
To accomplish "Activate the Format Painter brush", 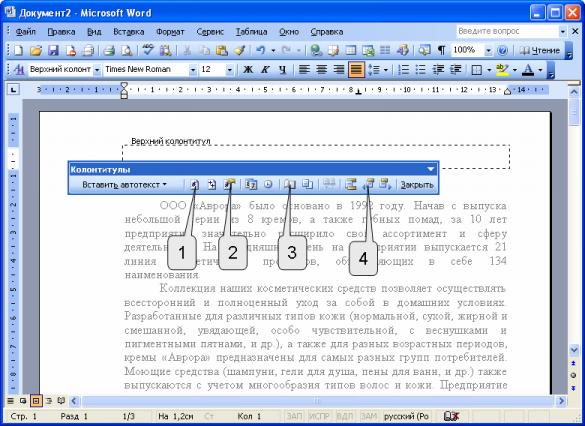I will click(x=240, y=50).
